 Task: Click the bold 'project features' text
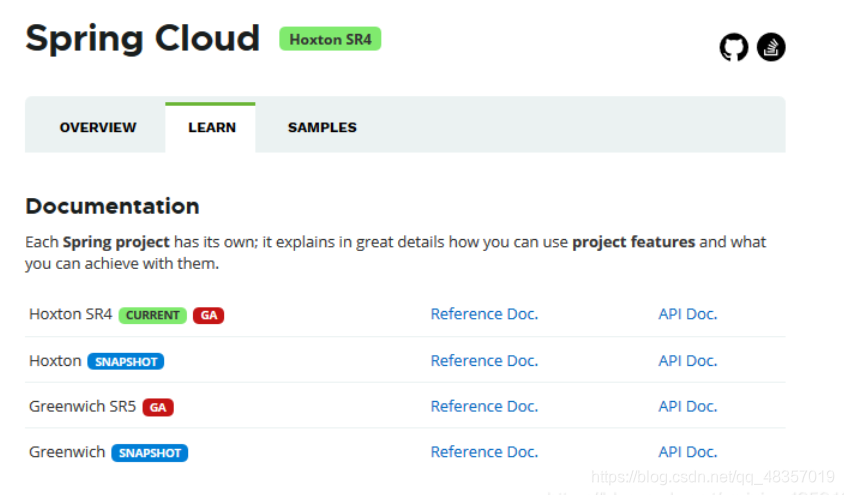click(634, 242)
